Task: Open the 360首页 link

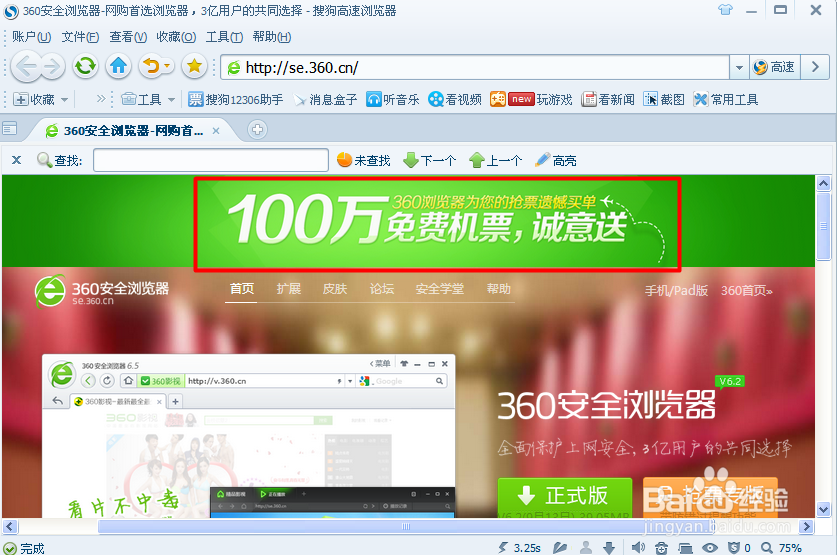Action: pyautogui.click(x=747, y=290)
